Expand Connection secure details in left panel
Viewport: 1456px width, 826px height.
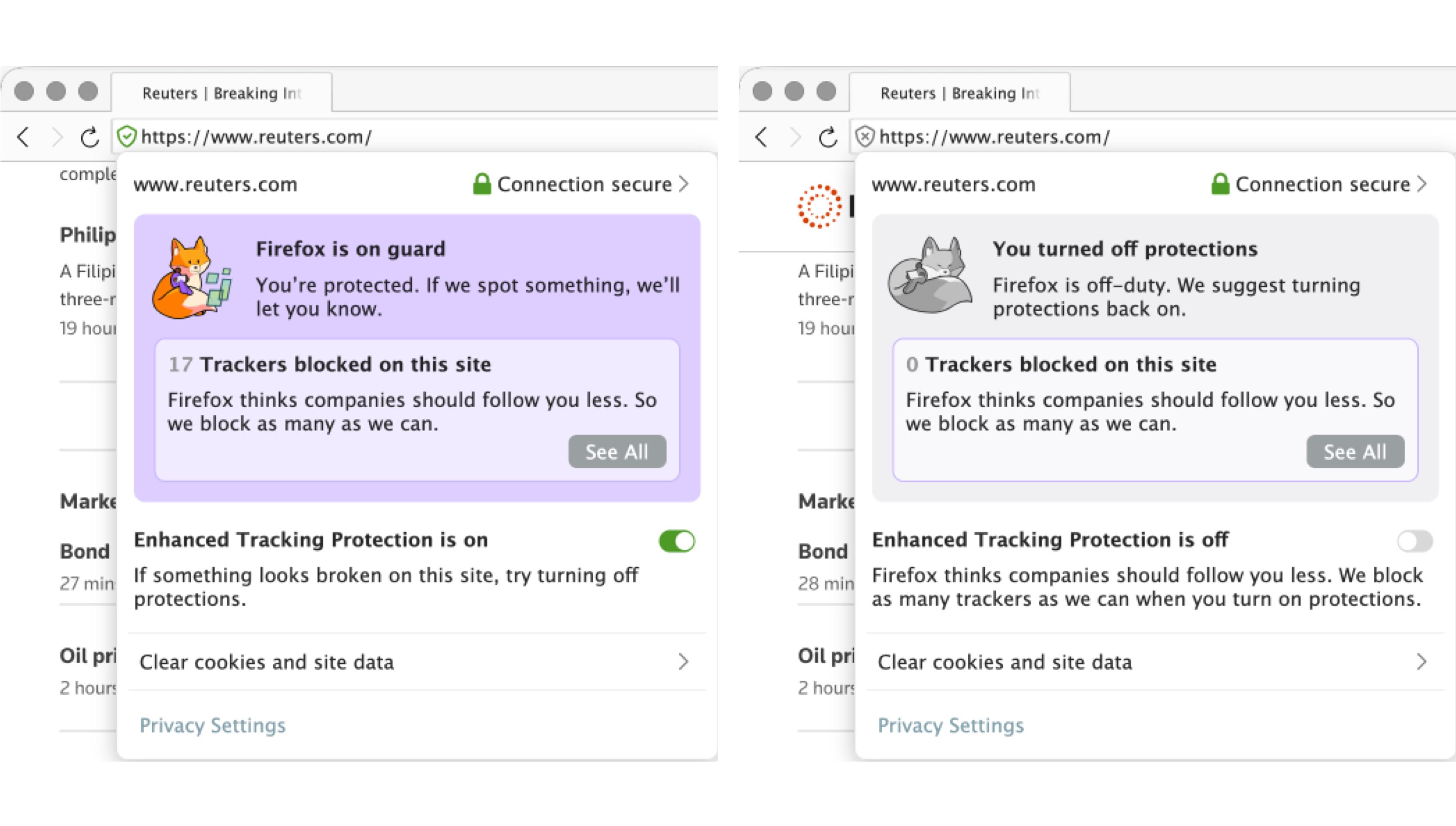[582, 185]
